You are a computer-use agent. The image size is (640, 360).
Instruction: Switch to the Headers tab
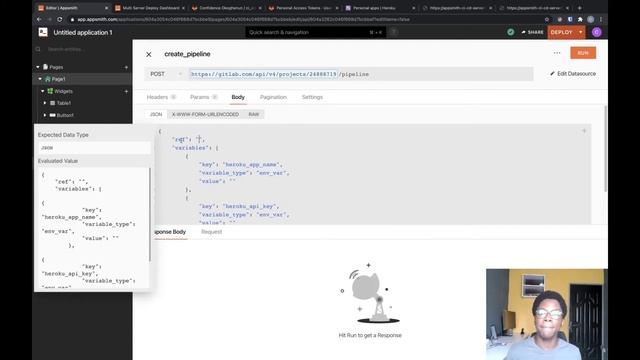[x=161, y=97]
